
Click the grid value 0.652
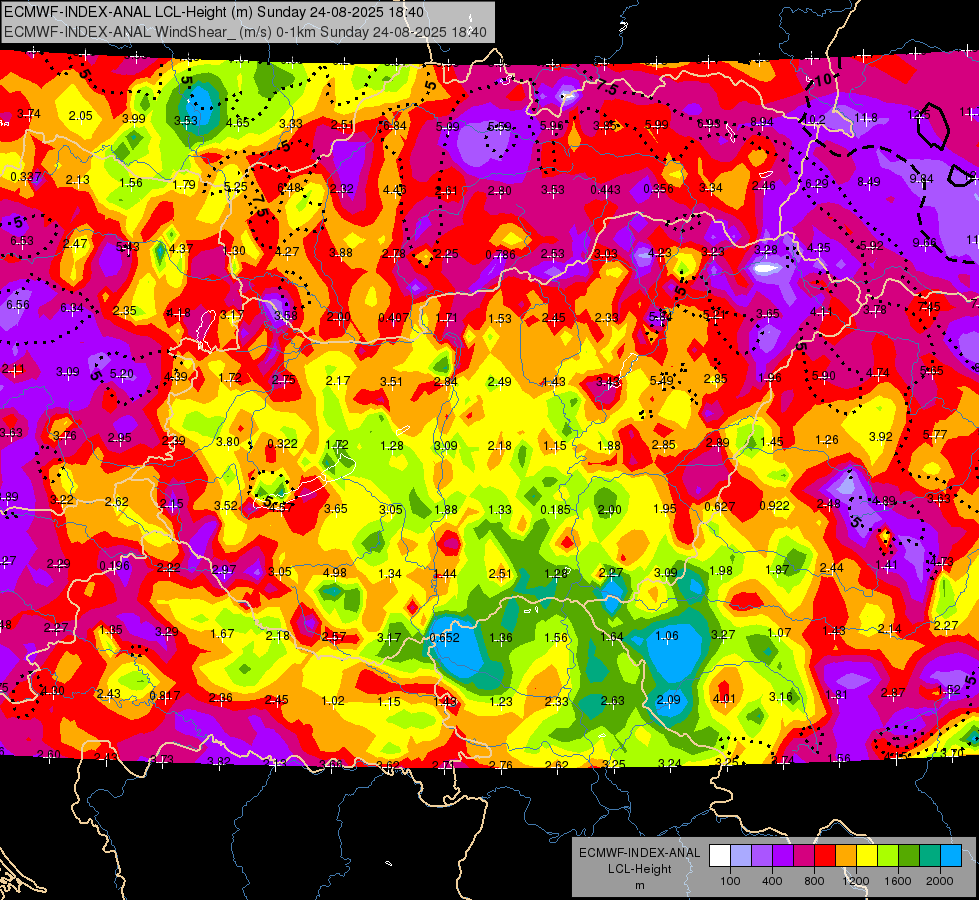(445, 638)
